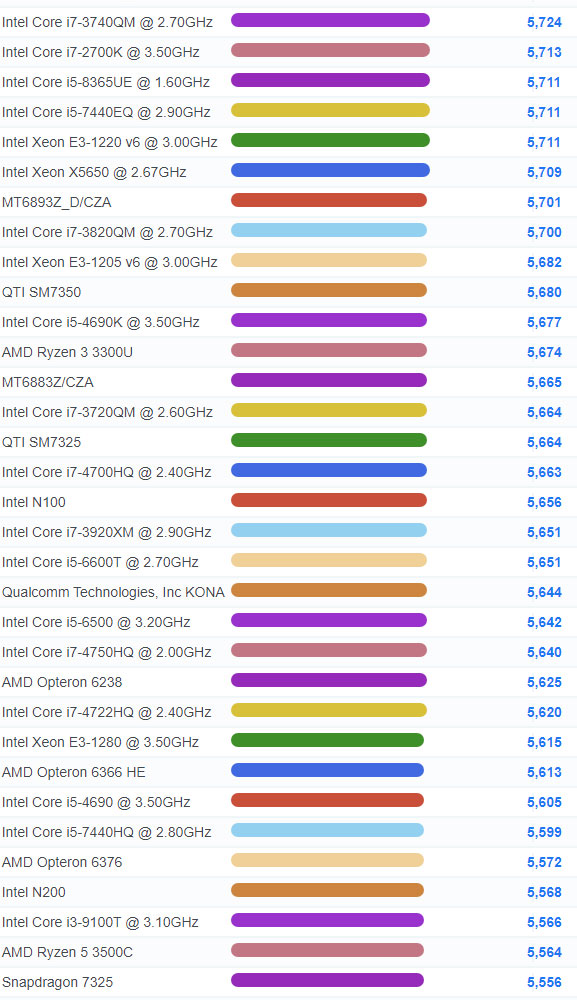
Task: Select Intel Core i7-4700HQ @ 2.40GHz
Action: [x=106, y=472]
